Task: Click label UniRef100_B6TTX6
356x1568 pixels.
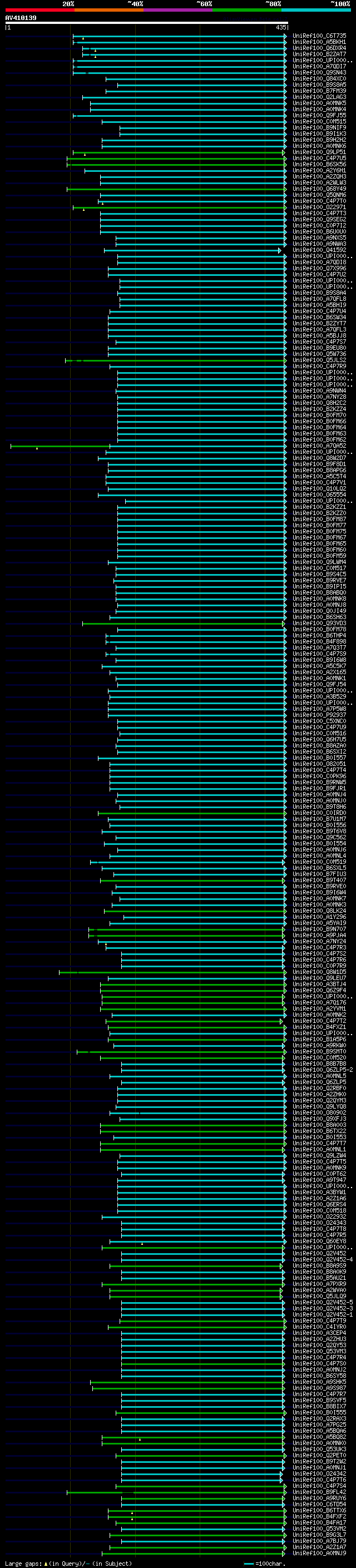Action: click(x=319, y=1510)
